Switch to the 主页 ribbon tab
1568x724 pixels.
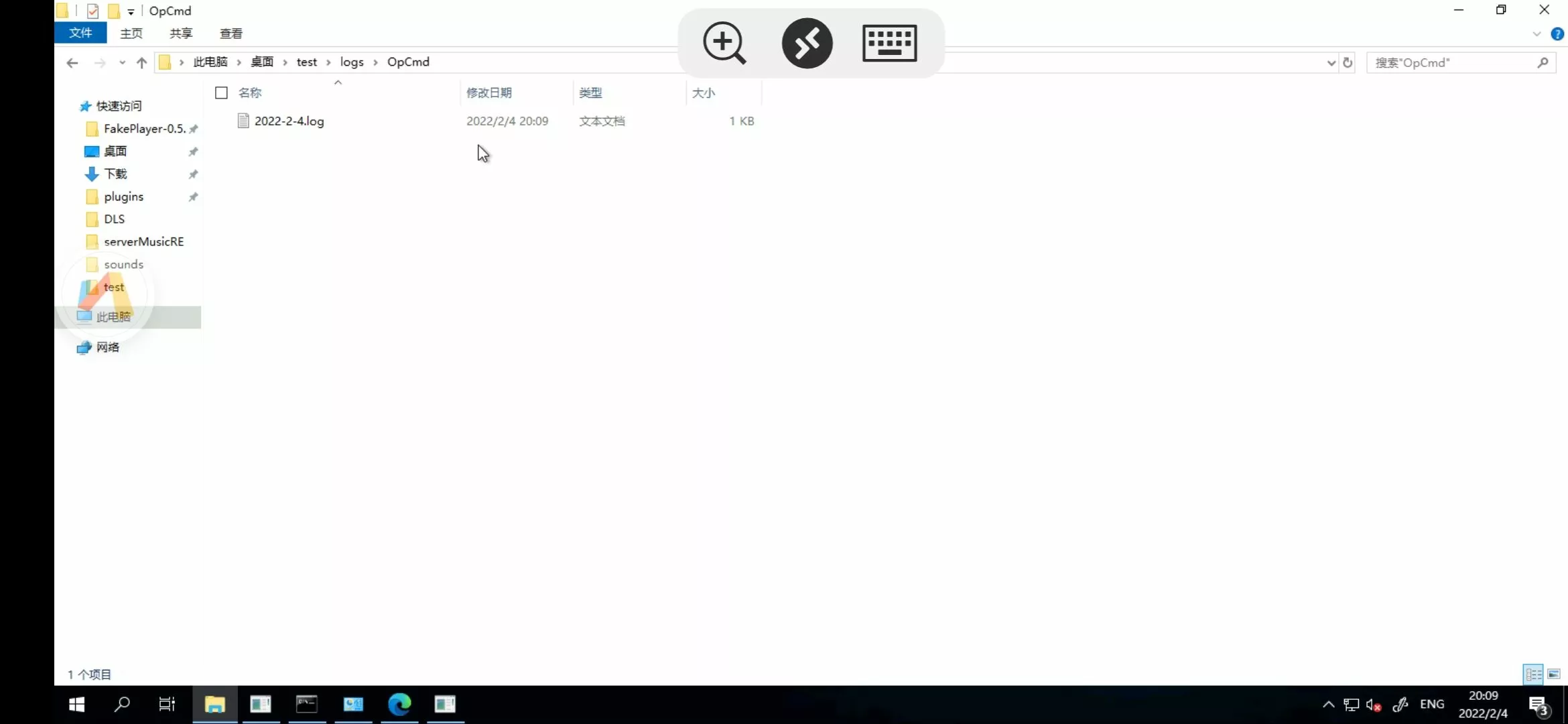(x=131, y=33)
